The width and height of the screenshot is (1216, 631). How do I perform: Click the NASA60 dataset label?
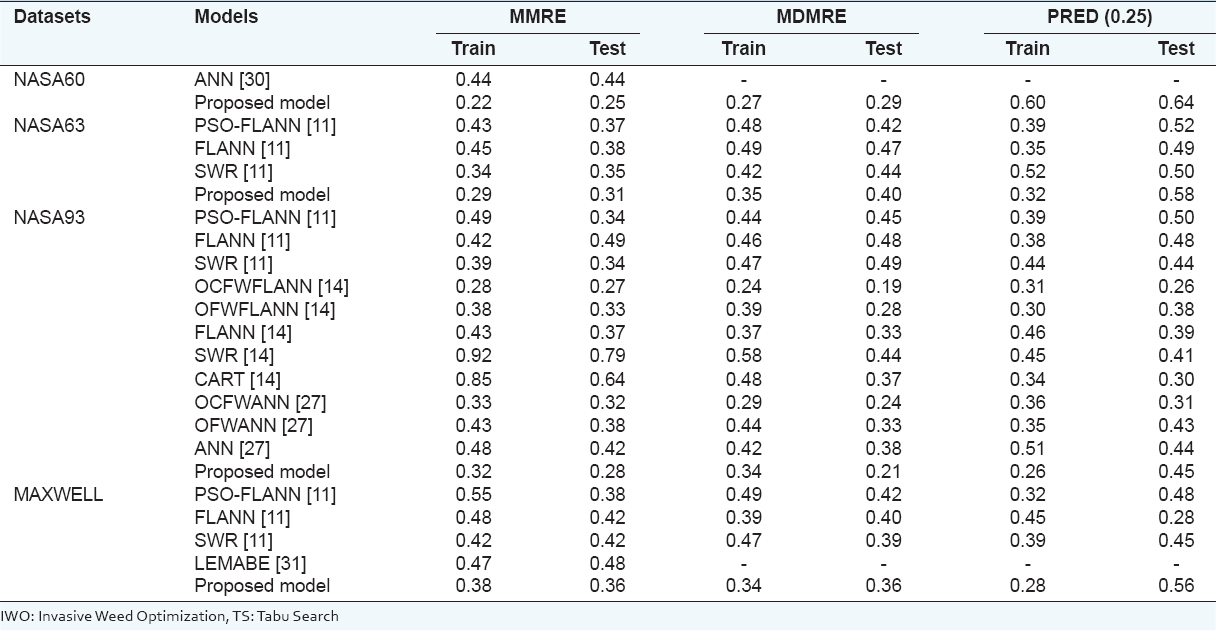(49, 79)
